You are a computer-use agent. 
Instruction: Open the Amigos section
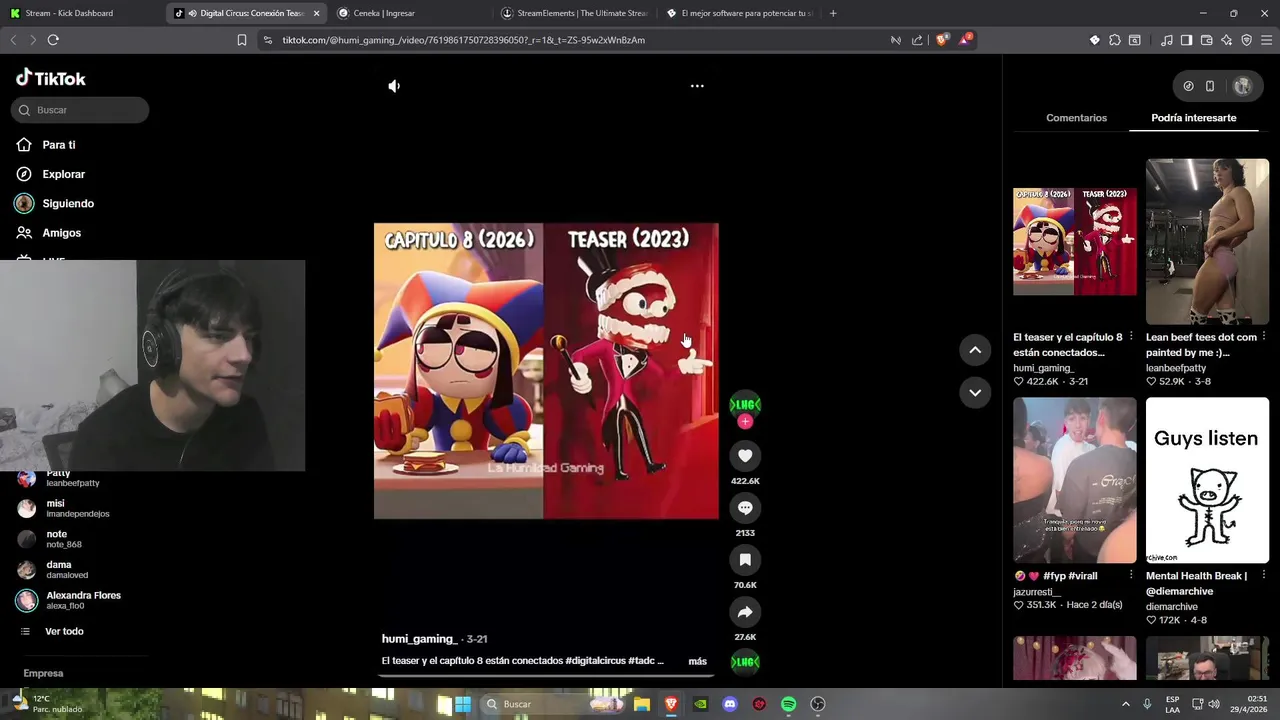coord(49,233)
